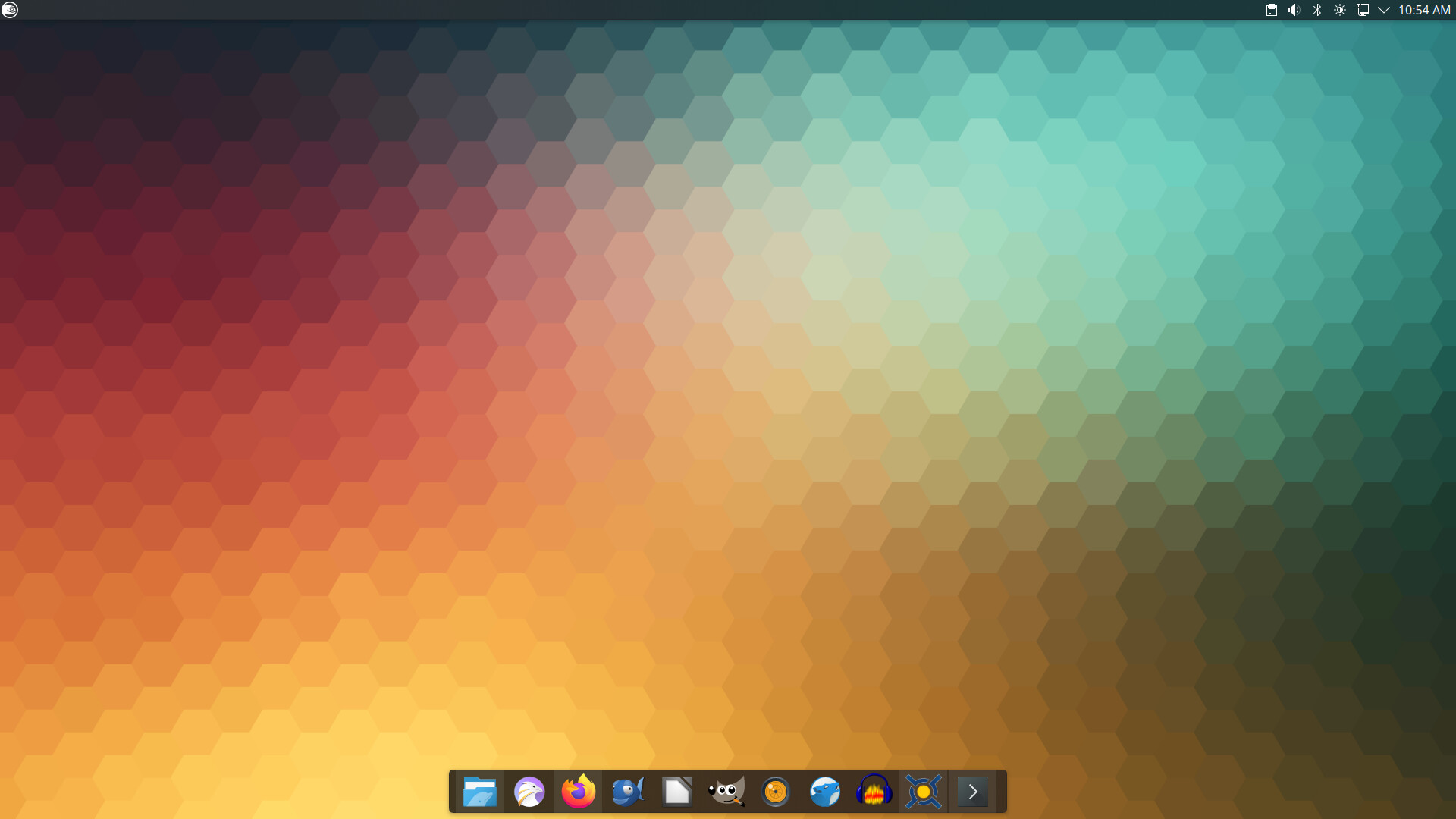Launch Falkon browser with eagle icon
This screenshot has height=819, width=1456.
click(x=529, y=792)
